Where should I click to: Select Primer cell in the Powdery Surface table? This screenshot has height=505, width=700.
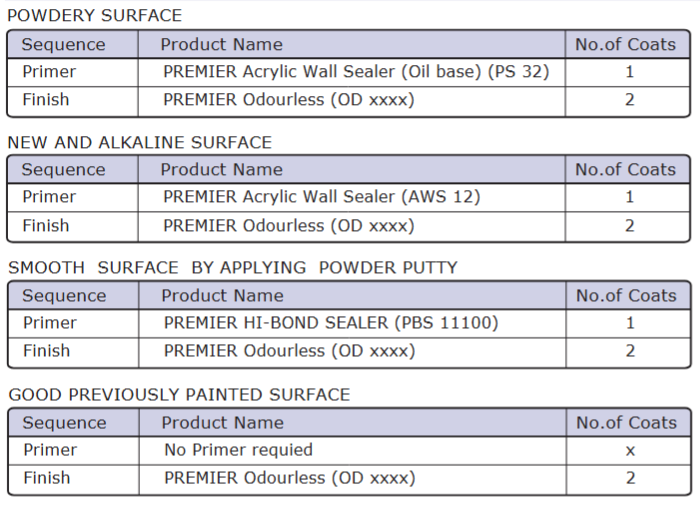click(49, 72)
